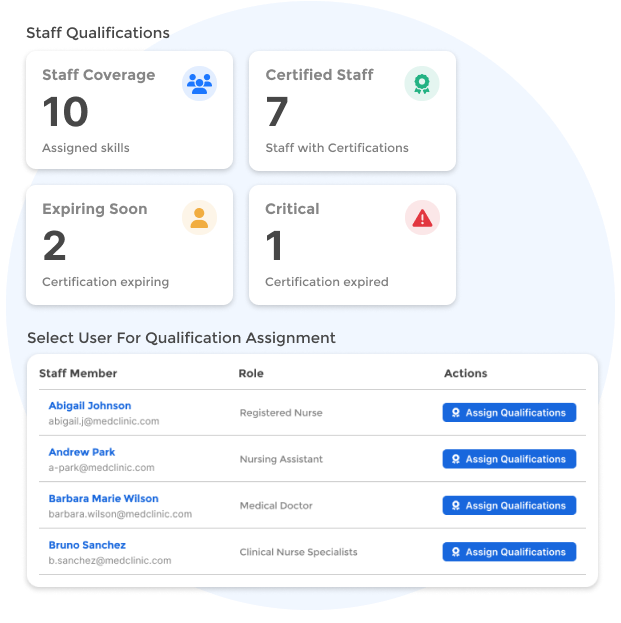Viewport: 621px width, 623px height.
Task: Click the blue people icon on Staff Coverage card
Action: tap(199, 83)
